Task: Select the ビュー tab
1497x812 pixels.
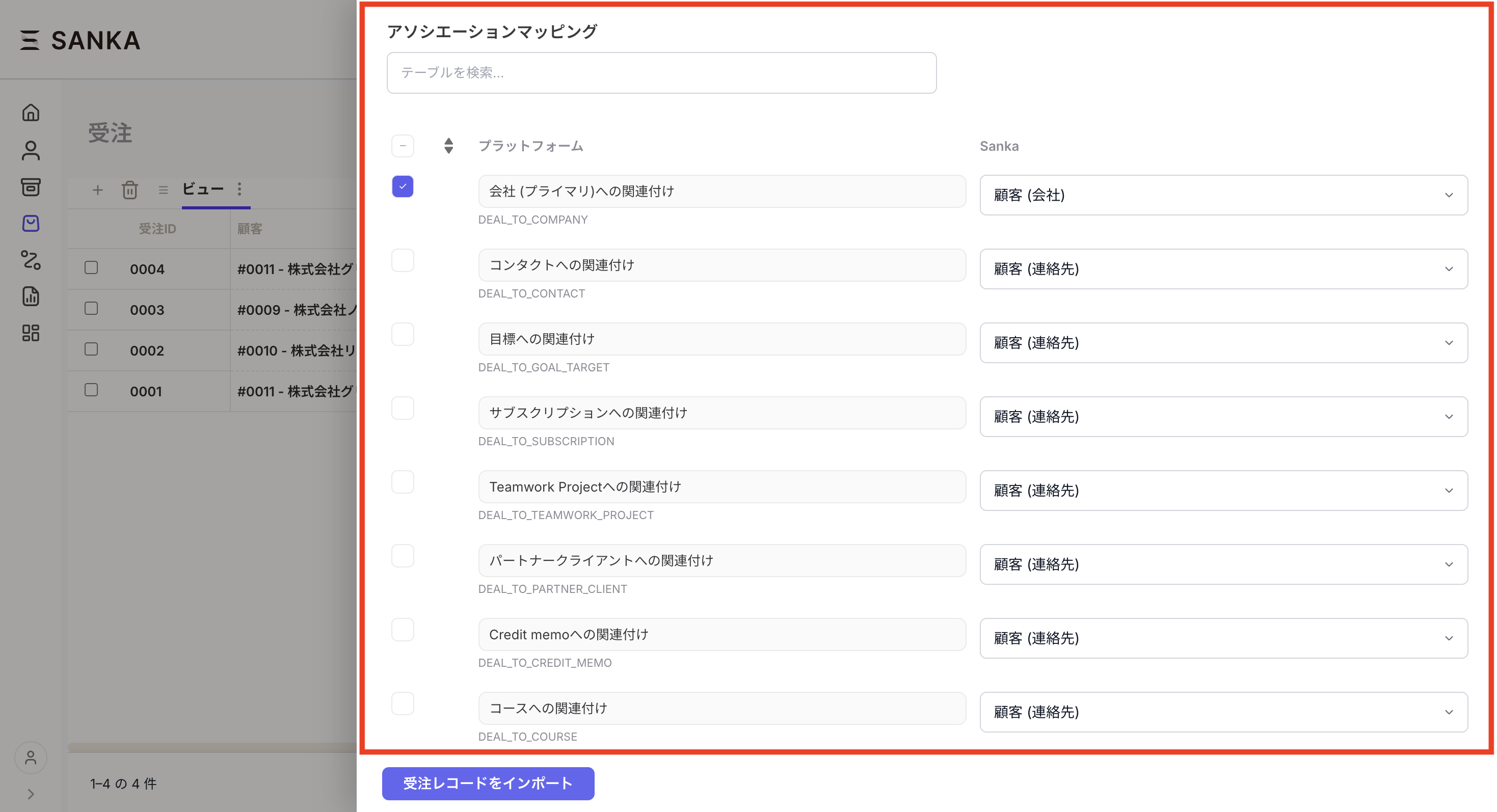Action: 203,190
